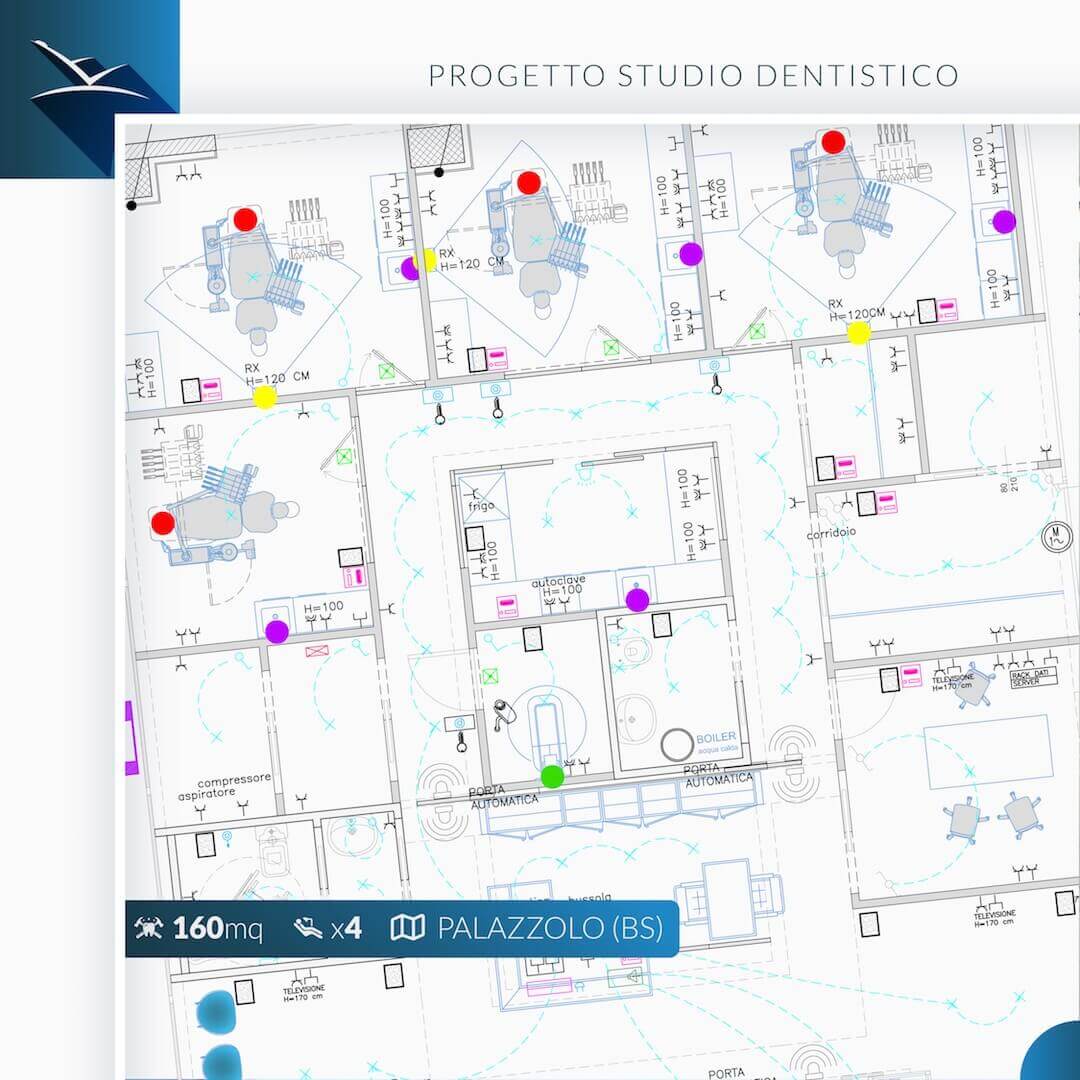
Task: Click the RACK DATI SERVER label
Action: (x=1033, y=679)
